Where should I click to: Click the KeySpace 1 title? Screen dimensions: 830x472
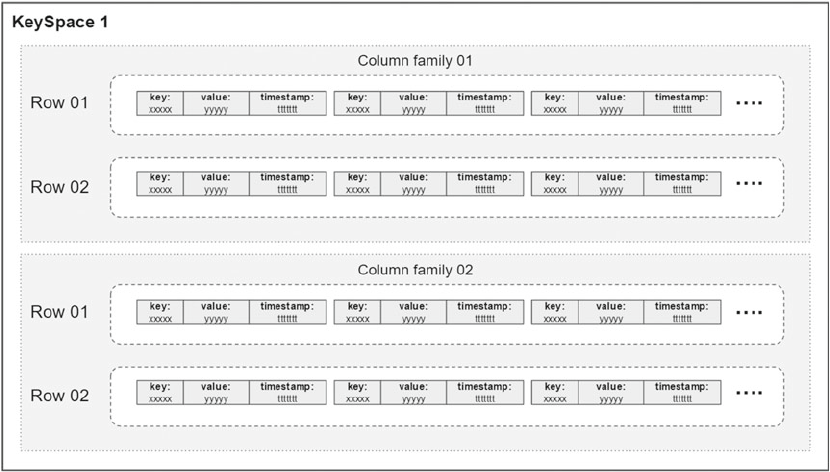pos(60,23)
